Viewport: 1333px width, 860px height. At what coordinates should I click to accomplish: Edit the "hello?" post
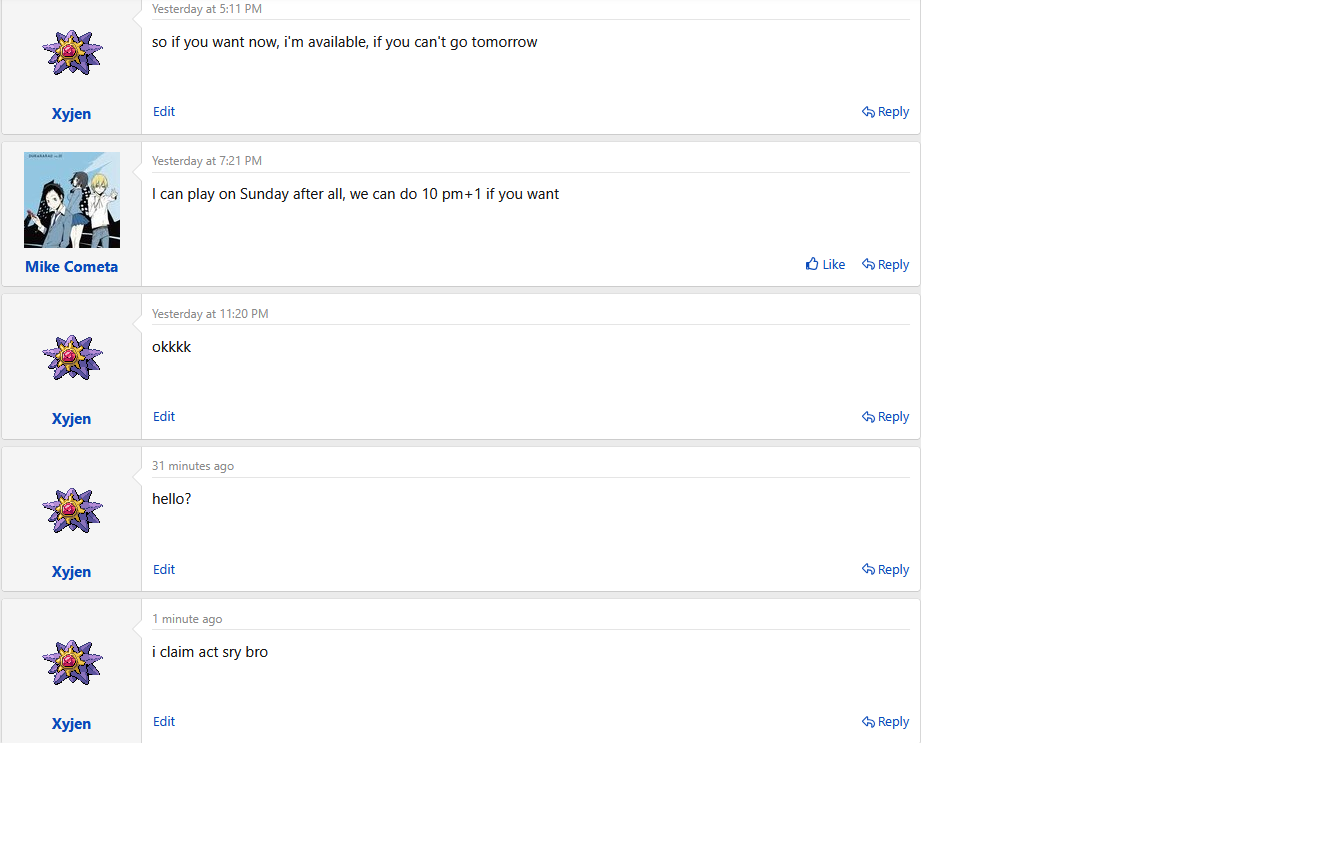pyautogui.click(x=164, y=569)
